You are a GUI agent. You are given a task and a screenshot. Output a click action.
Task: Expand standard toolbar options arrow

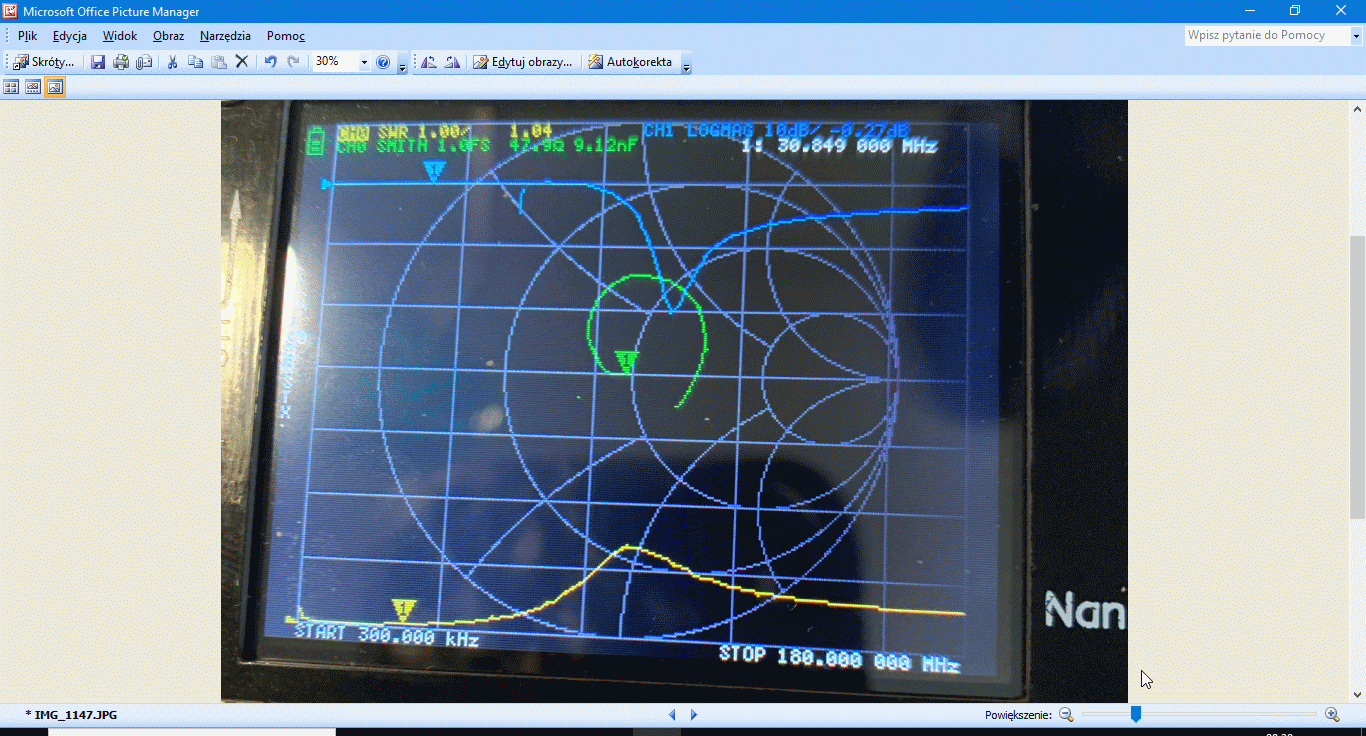point(402,66)
